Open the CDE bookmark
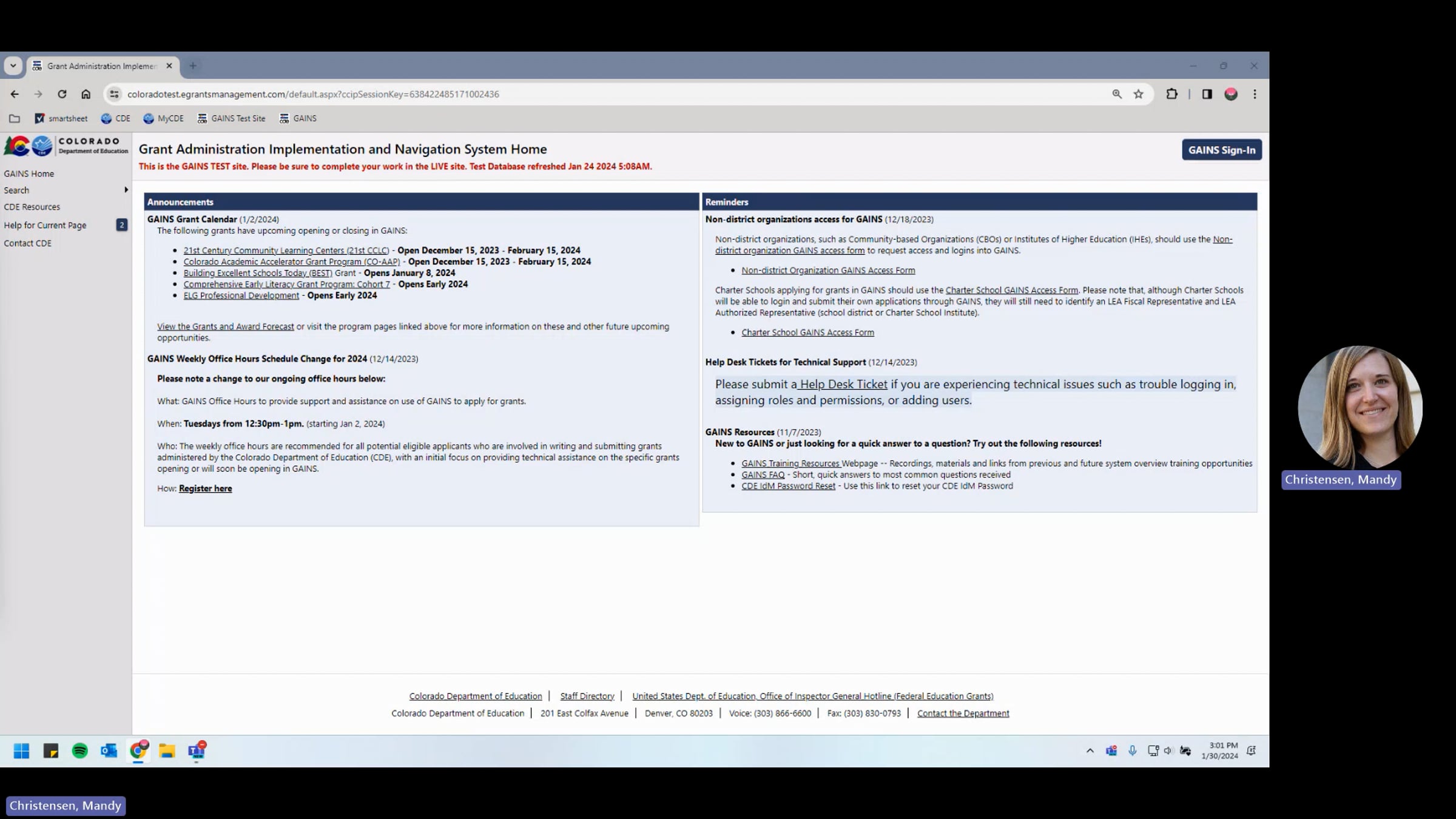This screenshot has height=819, width=1456. (x=116, y=118)
